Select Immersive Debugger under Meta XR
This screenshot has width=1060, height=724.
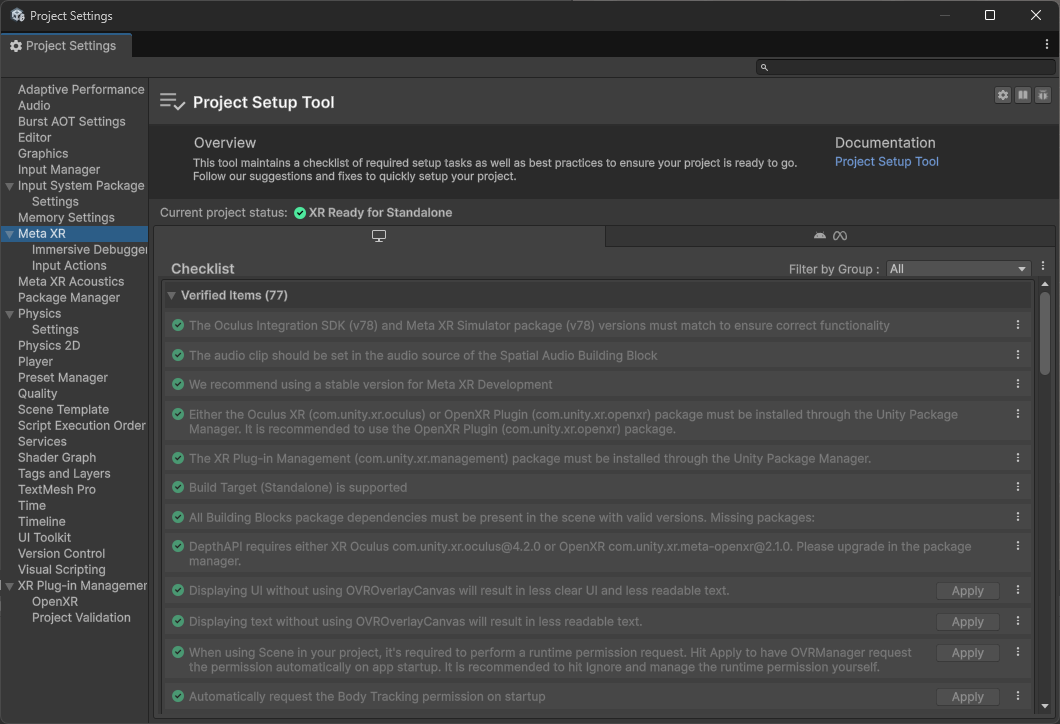(90, 250)
